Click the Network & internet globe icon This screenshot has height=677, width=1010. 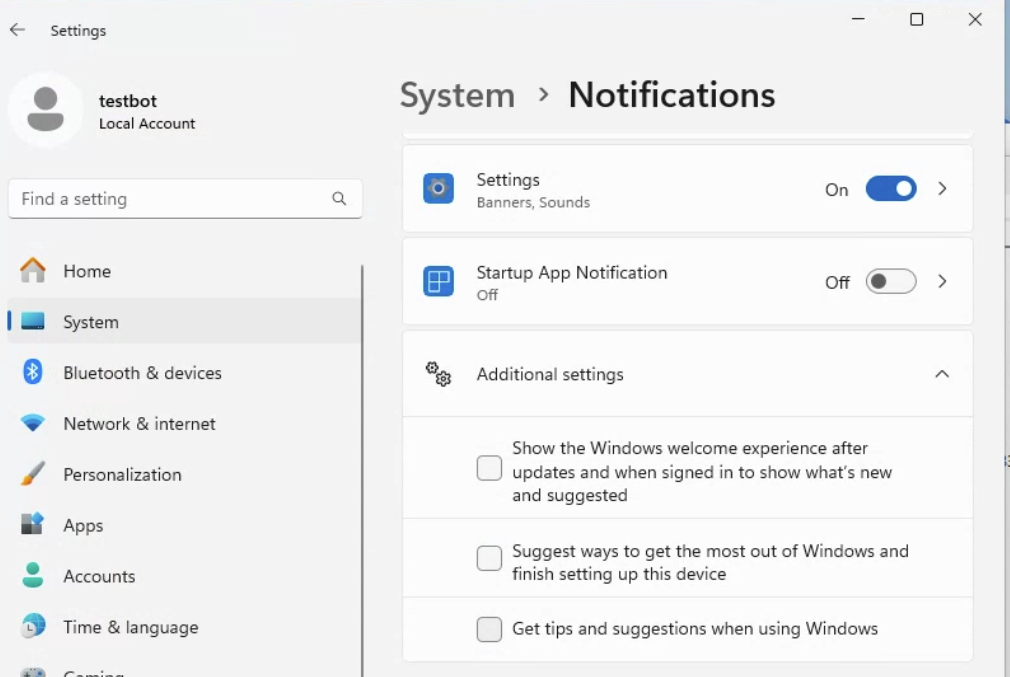[33, 423]
